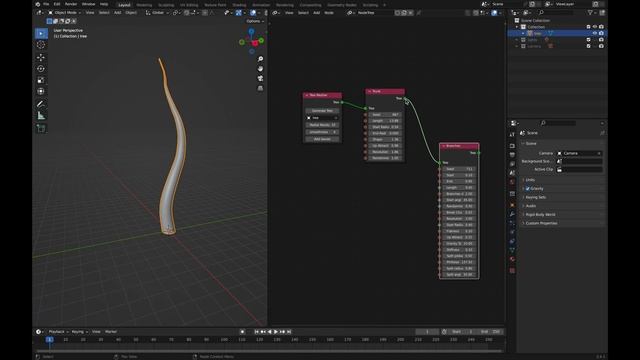Image resolution: width=640 pixels, height=360 pixels.
Task: Toggle the snapping magnet in the 3D viewport header
Action: (187, 13)
